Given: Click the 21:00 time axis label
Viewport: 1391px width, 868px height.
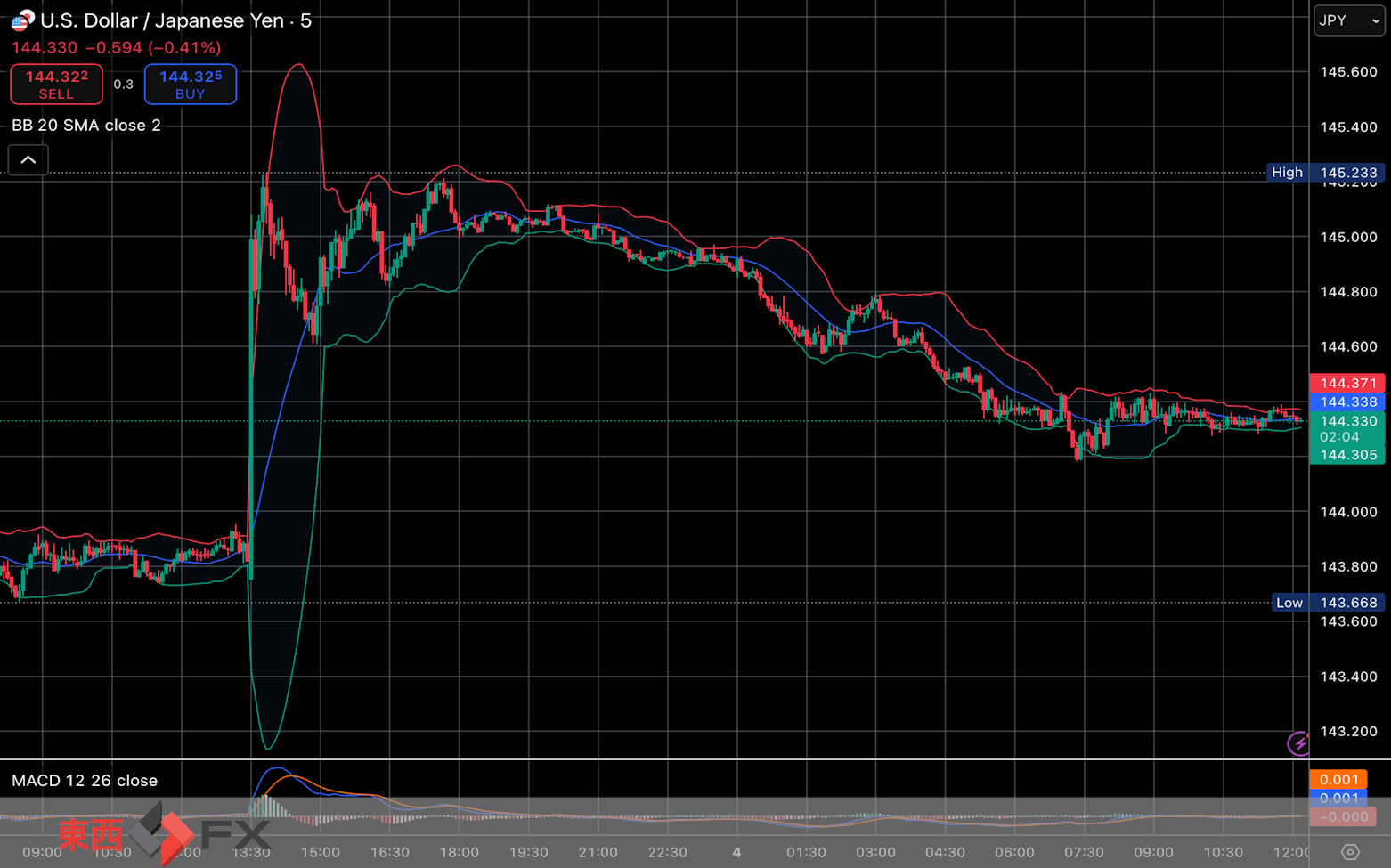Looking at the screenshot, I should coord(598,852).
